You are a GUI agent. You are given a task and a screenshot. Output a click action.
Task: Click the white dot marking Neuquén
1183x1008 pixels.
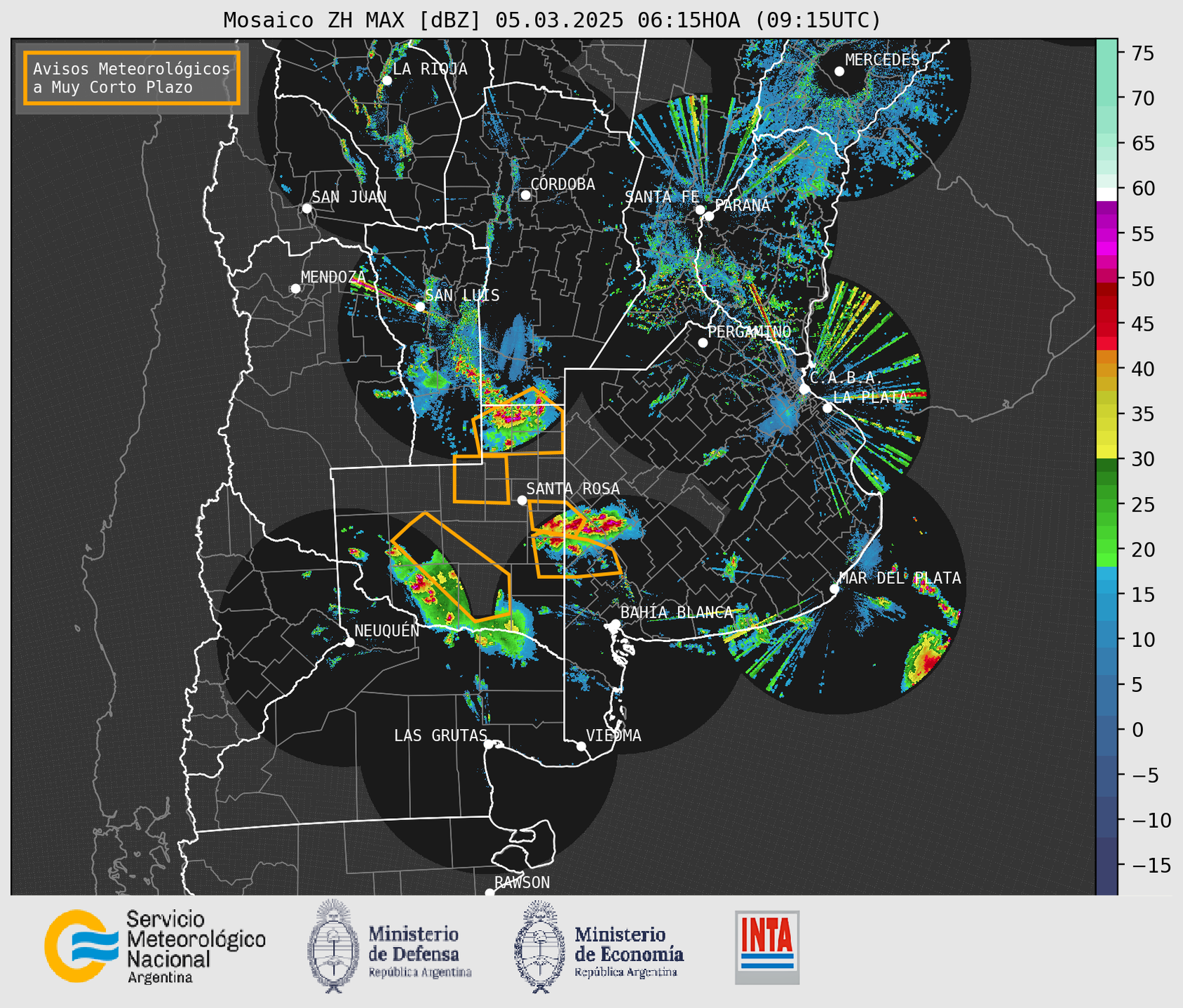pyautogui.click(x=349, y=642)
